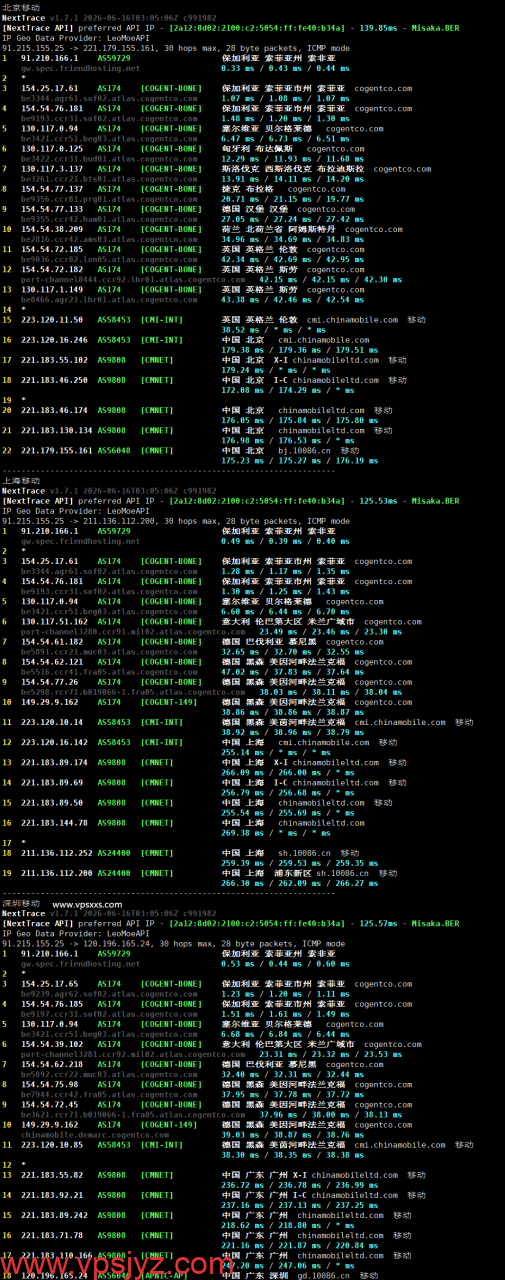505x1280 pixels.
Task: Select hop IP 223.120.10.14
Action: point(50,722)
